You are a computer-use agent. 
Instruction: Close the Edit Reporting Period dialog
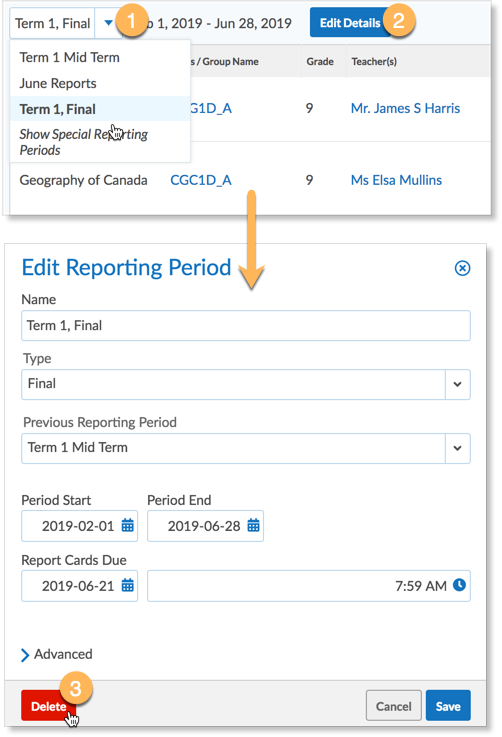[x=463, y=268]
